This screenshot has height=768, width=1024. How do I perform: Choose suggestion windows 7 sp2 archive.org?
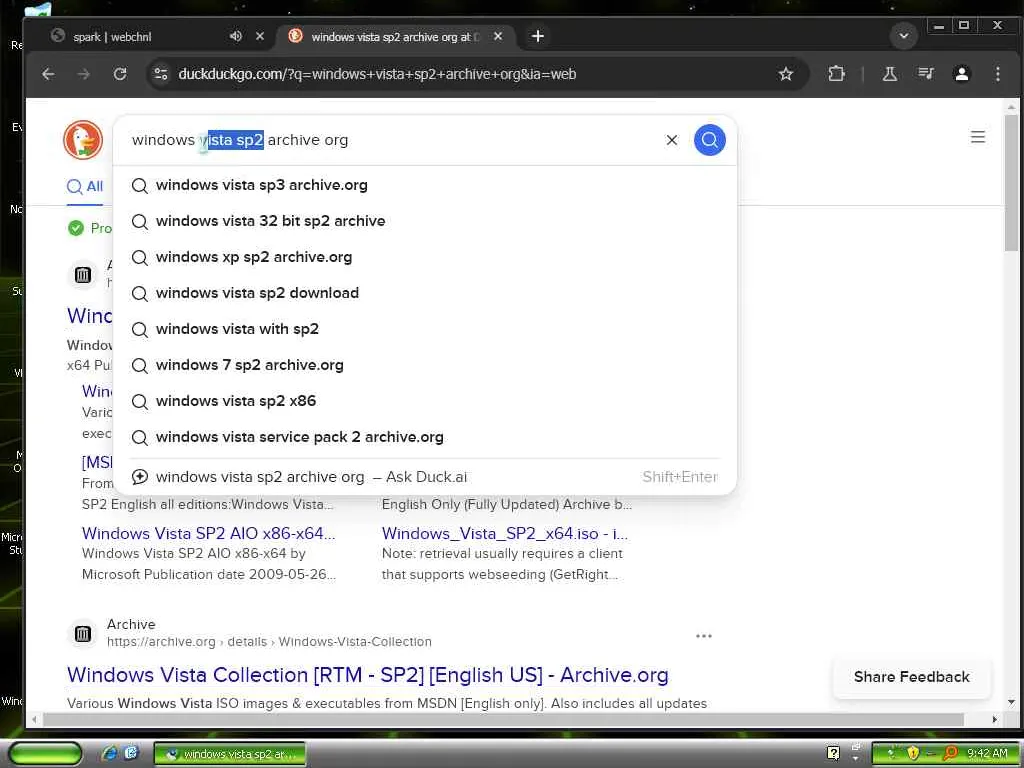[425, 364]
